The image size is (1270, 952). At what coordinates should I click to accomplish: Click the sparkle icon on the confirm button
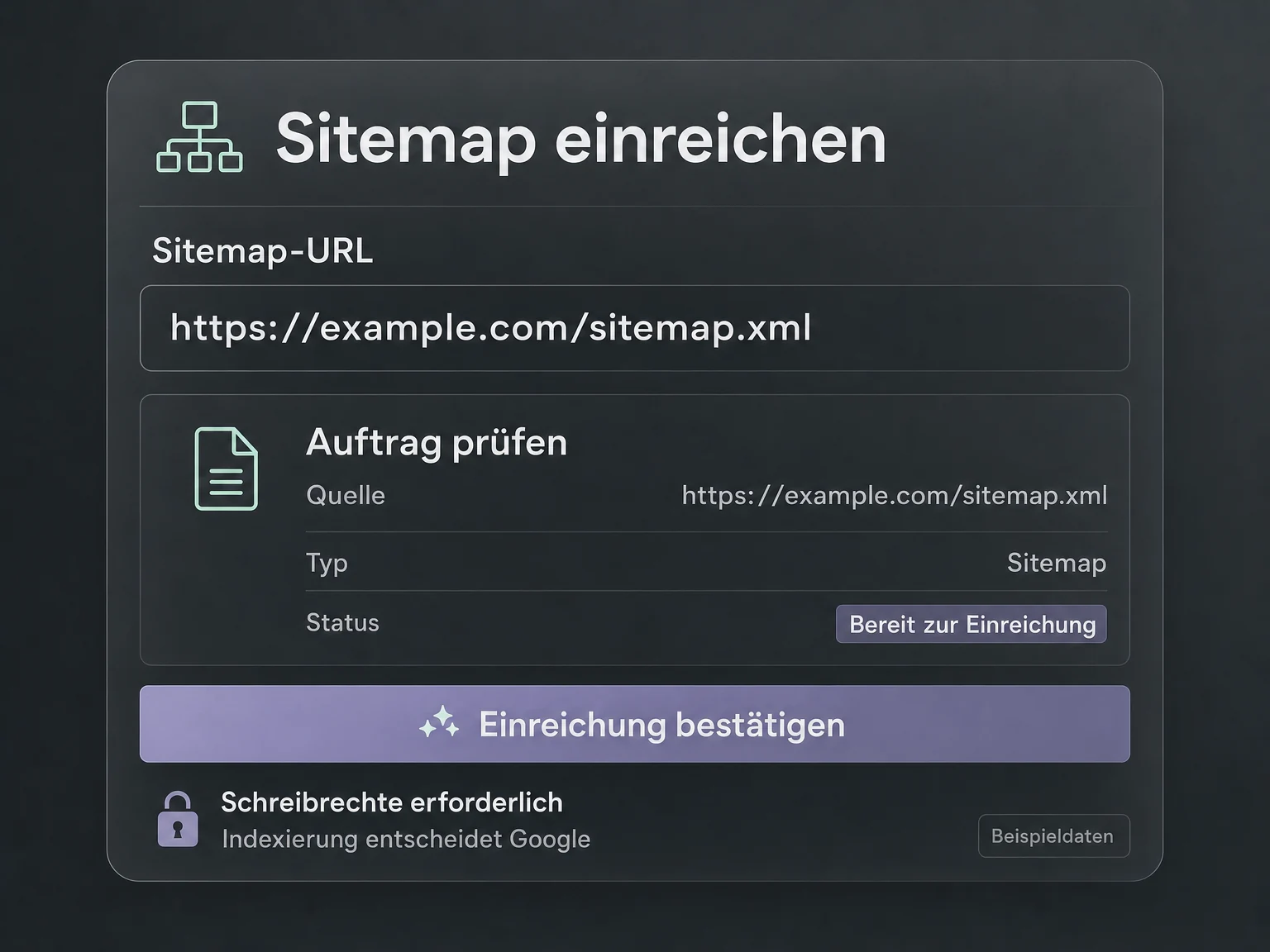[439, 724]
